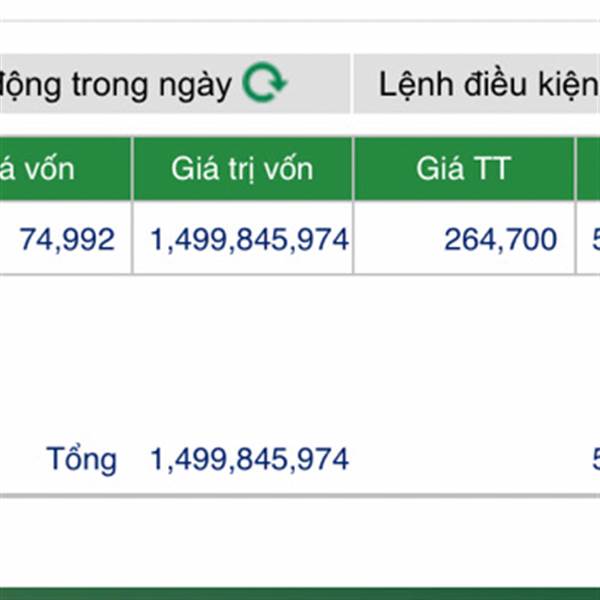This screenshot has width=600, height=600.
Task: Click cut-off green header right of Giá TT
Action: pyautogui.click(x=589, y=168)
